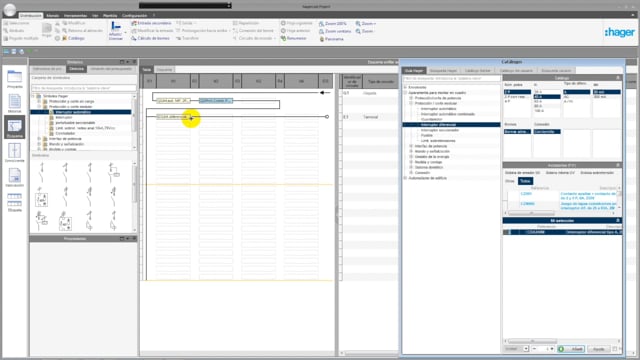The width and height of the screenshot is (640, 360).
Task: Select Interruptor automático in the symbols tree
Action: [x=73, y=112]
